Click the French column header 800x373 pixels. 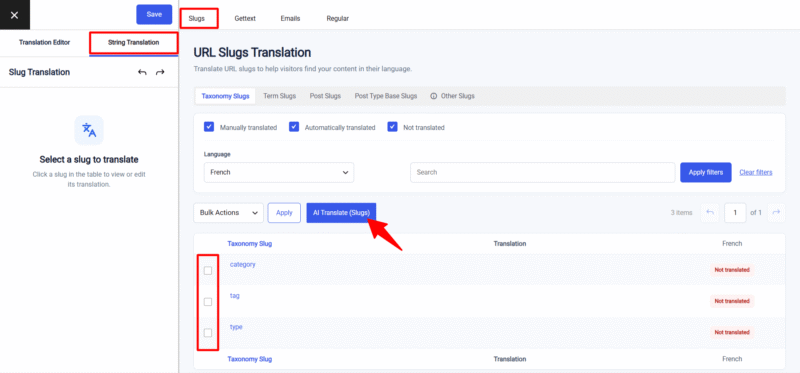pos(732,244)
